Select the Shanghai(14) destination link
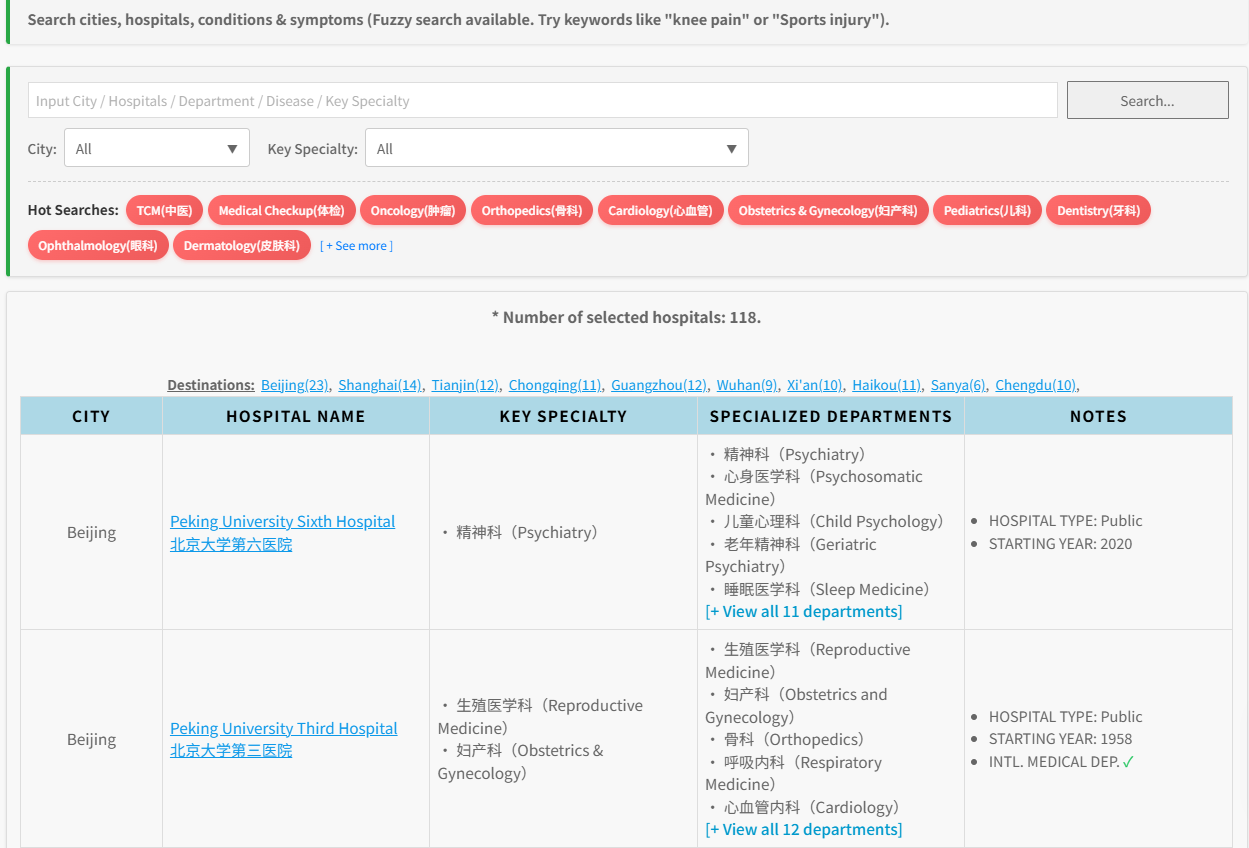The height and width of the screenshot is (848, 1249). coord(379,385)
